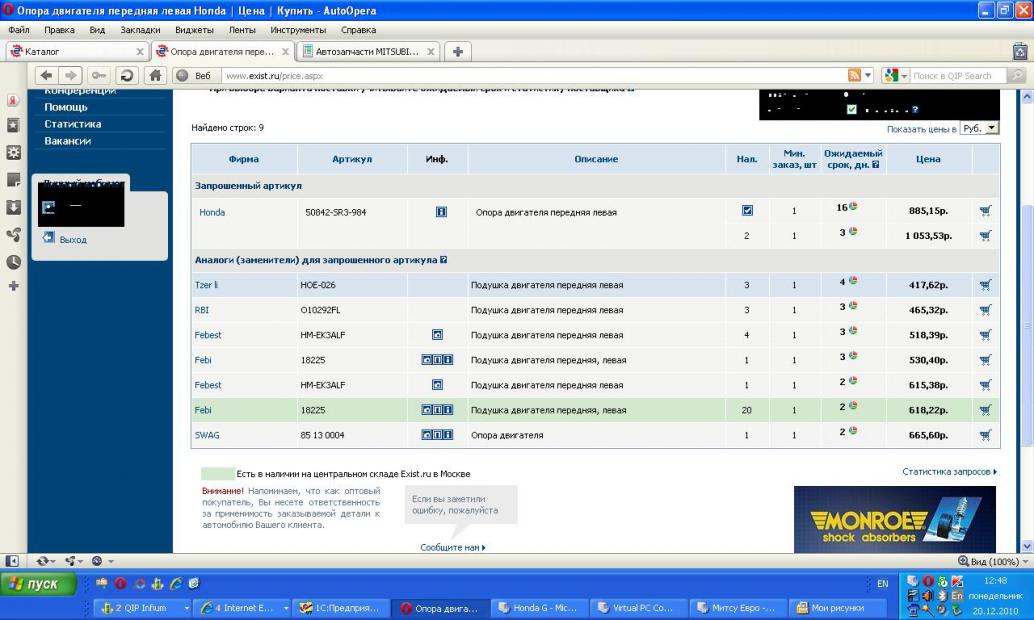Open the closed tabs trash icon

1020,51
